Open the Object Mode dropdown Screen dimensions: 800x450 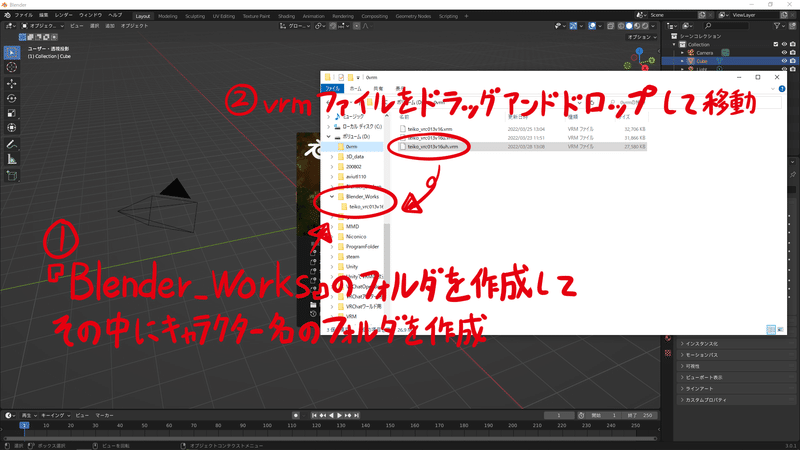pyautogui.click(x=43, y=26)
